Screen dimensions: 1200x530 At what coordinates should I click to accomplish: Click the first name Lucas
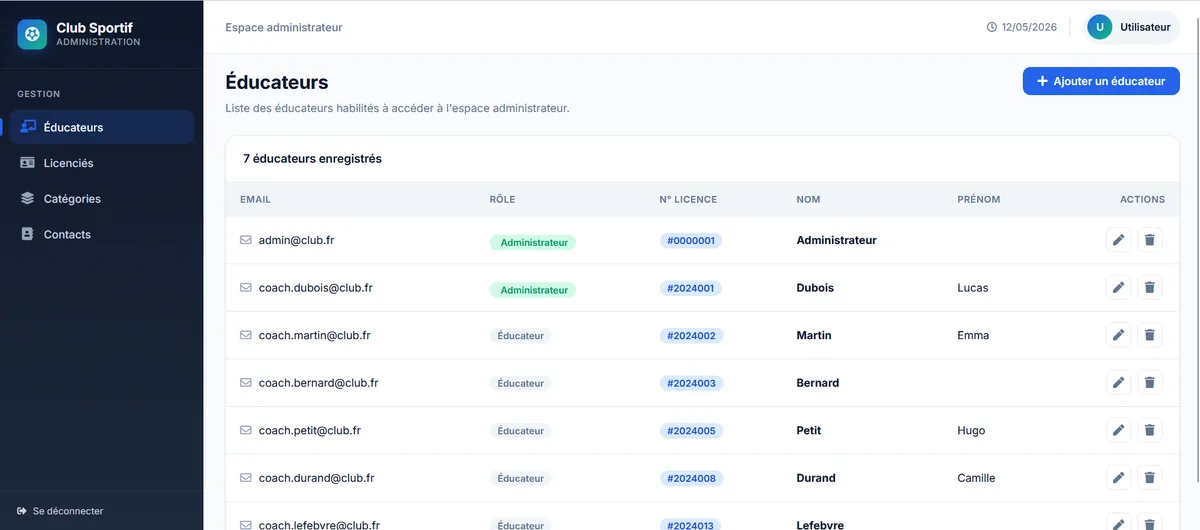tap(973, 288)
